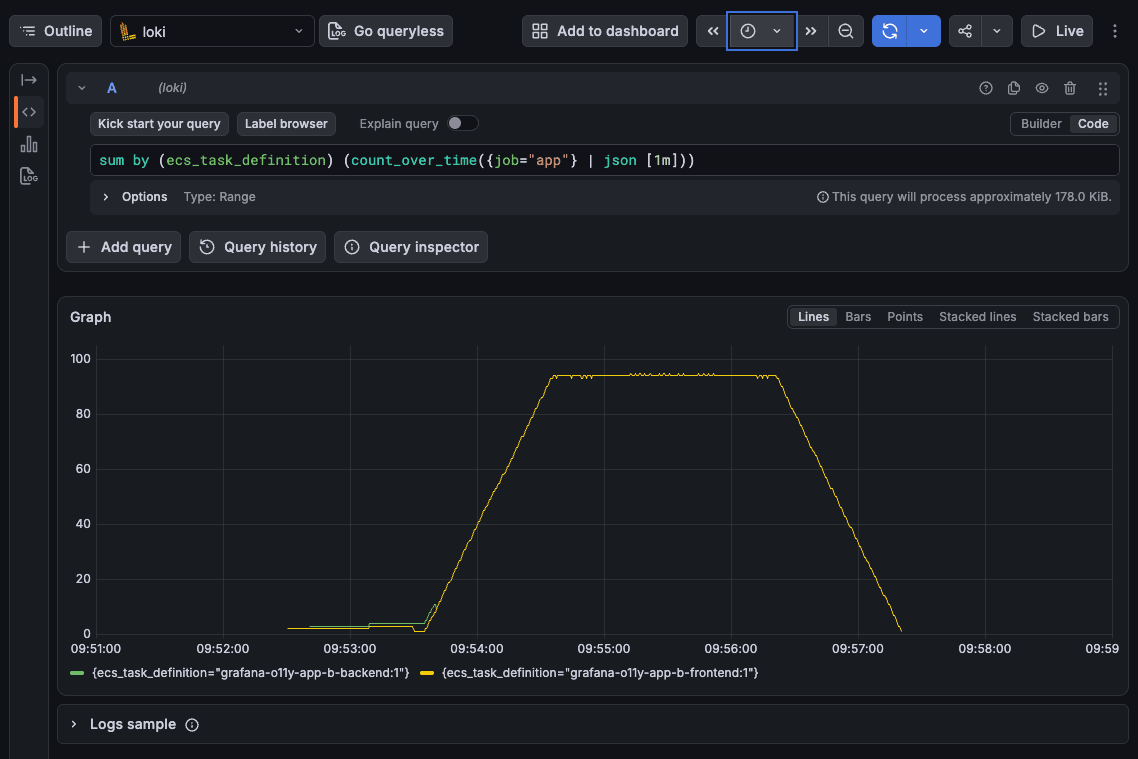Image resolution: width=1138 pixels, height=759 pixels.
Task: Select Points graph style
Action: click(x=904, y=317)
